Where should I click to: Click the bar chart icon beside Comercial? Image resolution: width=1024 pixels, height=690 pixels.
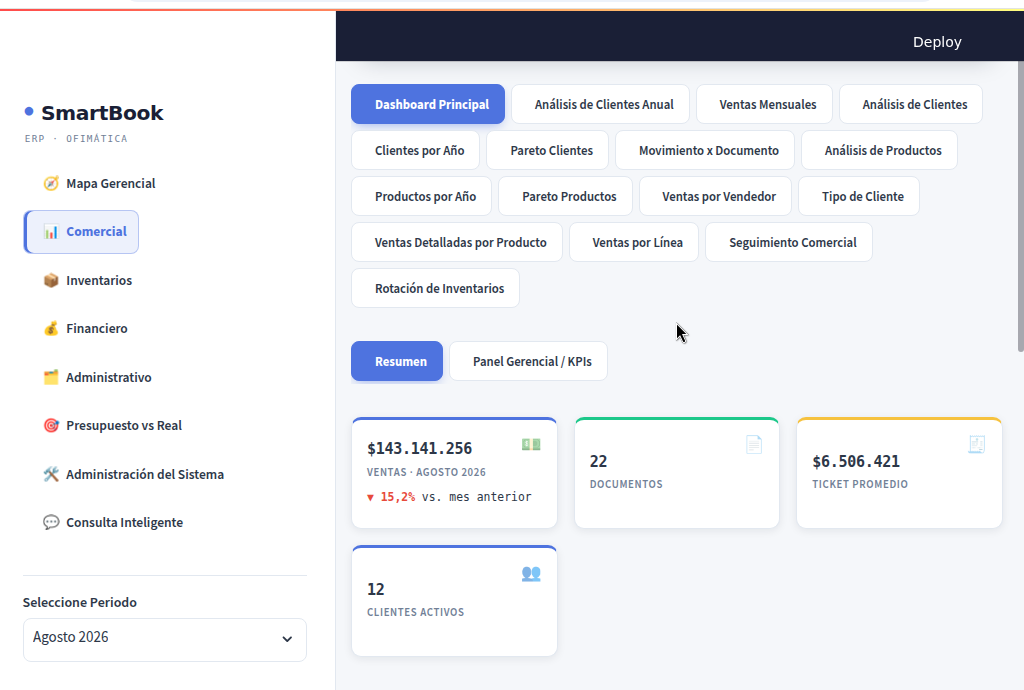pos(51,232)
